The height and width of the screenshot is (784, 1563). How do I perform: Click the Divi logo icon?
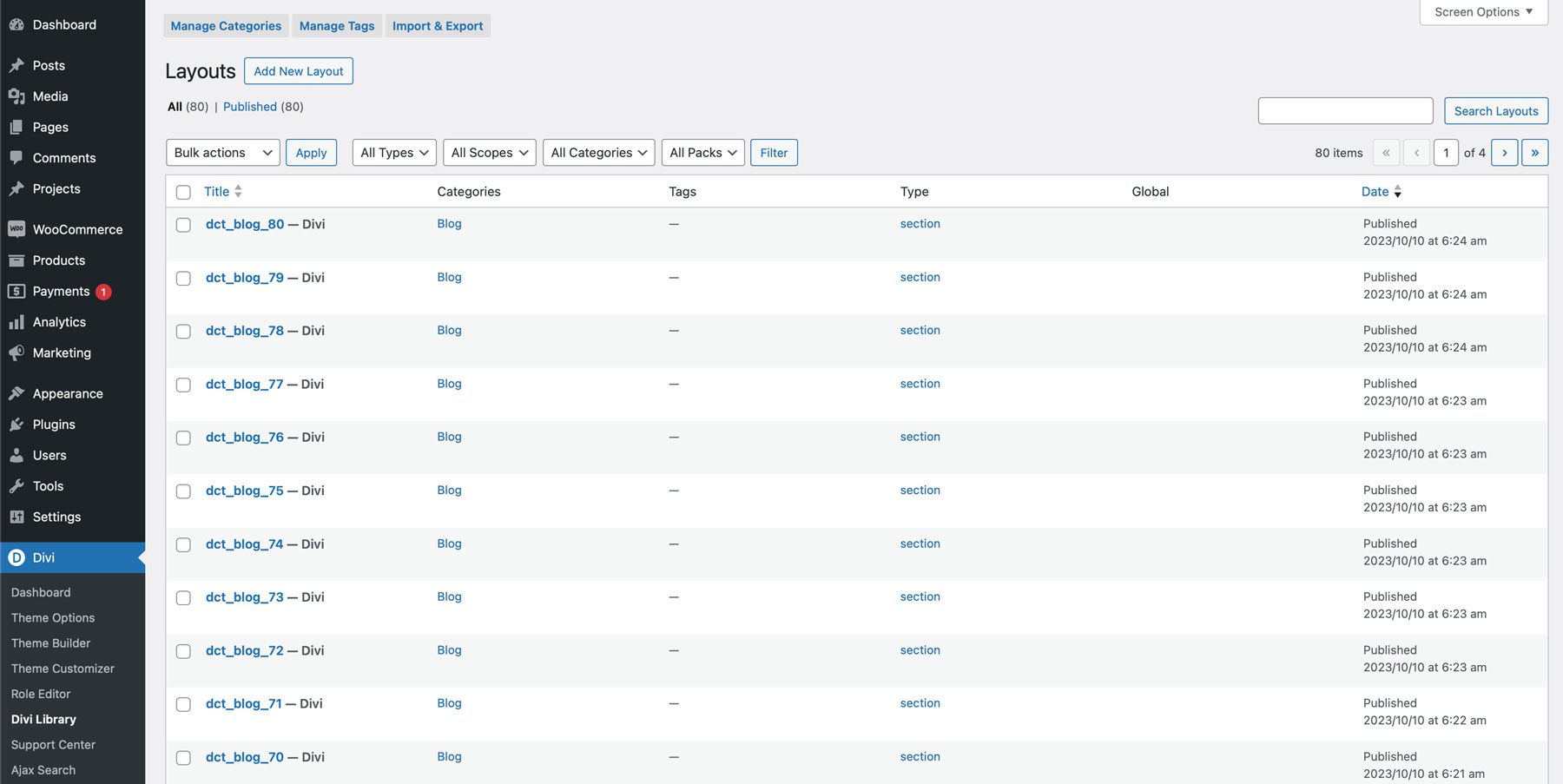[x=16, y=557]
